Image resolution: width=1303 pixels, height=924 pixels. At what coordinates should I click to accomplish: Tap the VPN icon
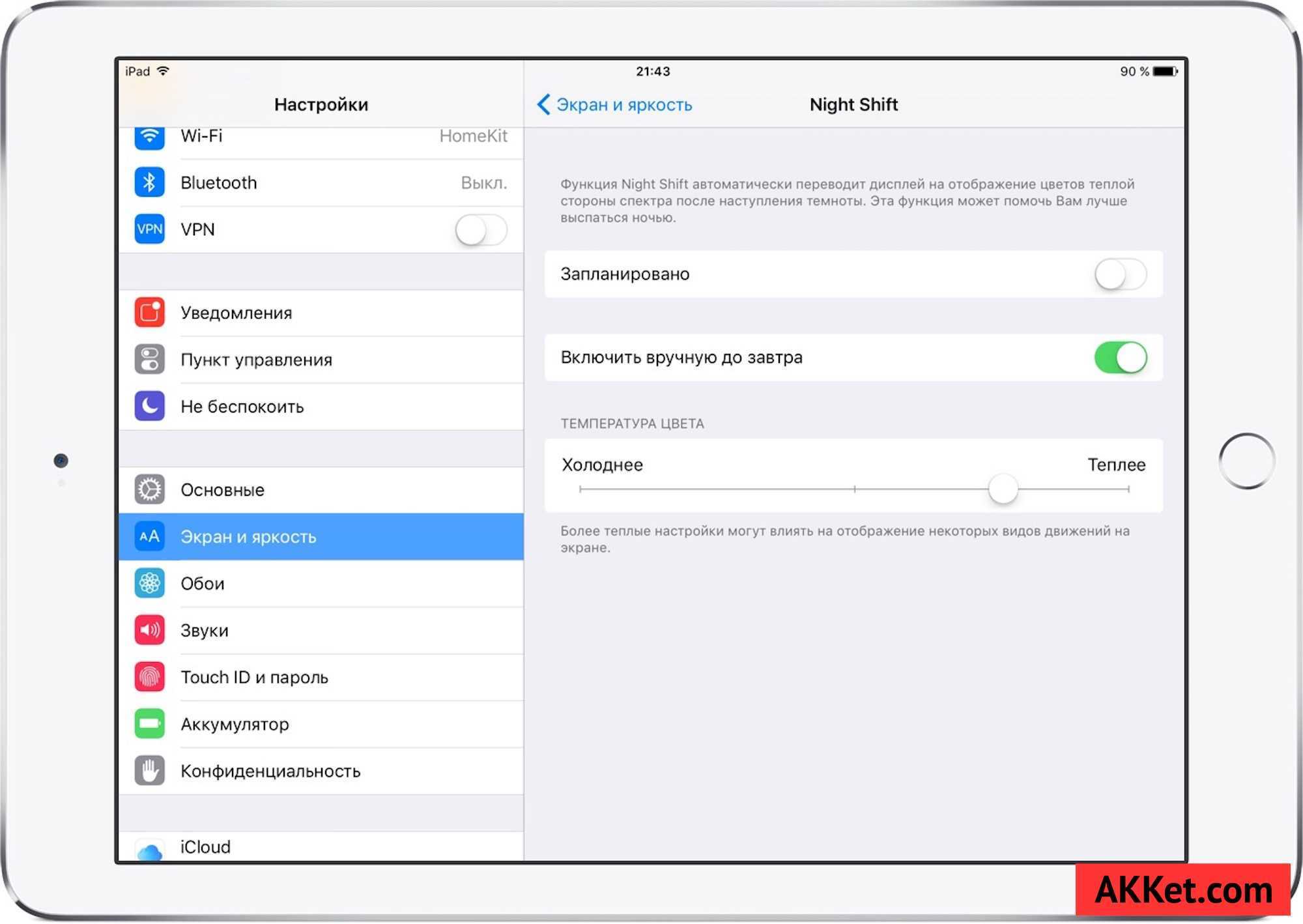tap(149, 229)
